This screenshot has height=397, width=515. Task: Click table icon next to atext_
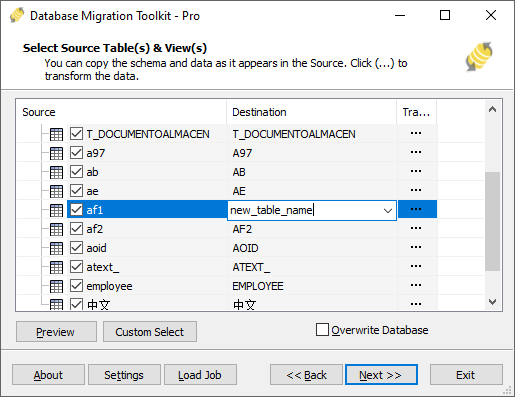pos(56,267)
